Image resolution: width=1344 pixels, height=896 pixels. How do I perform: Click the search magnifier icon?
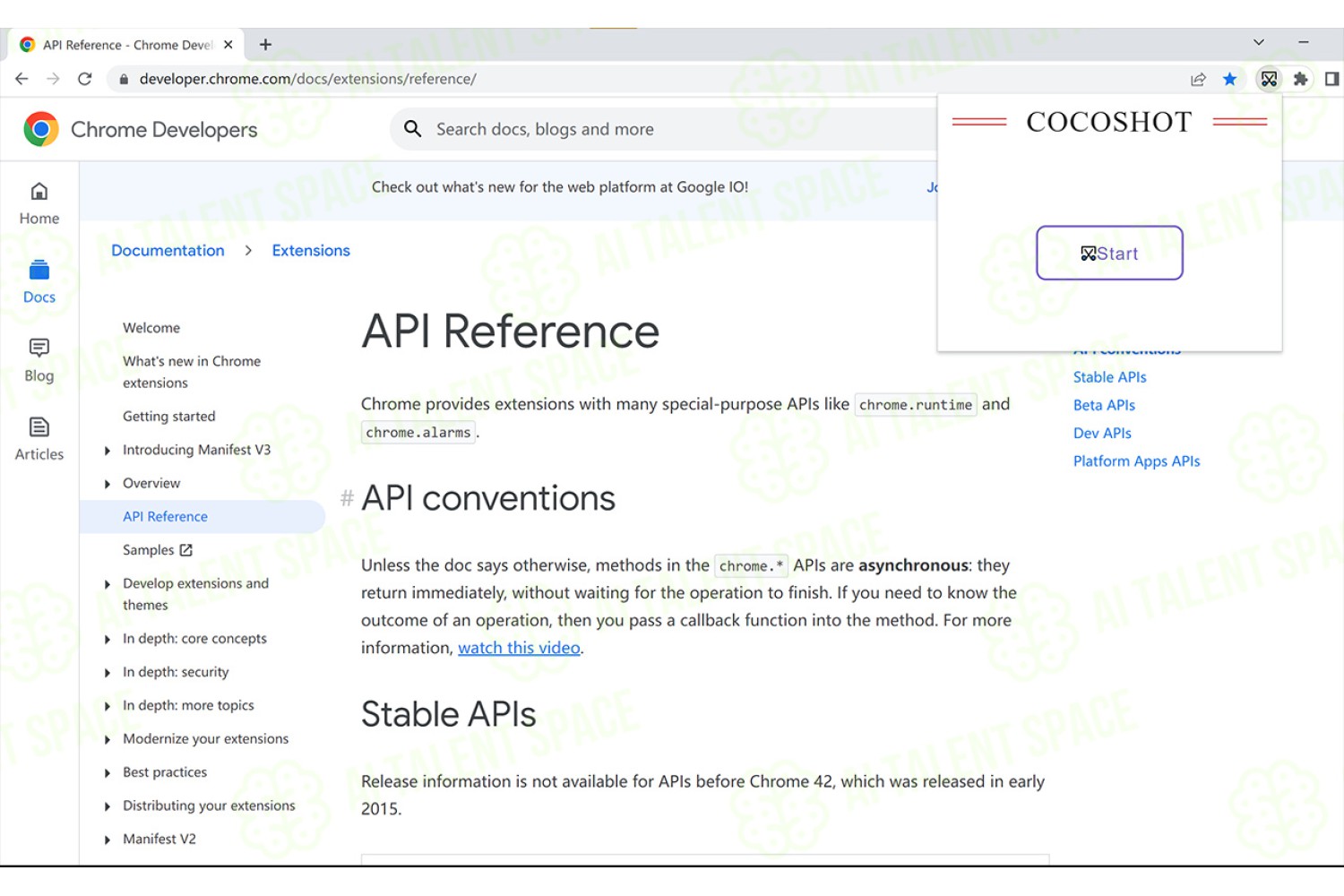[x=413, y=129]
